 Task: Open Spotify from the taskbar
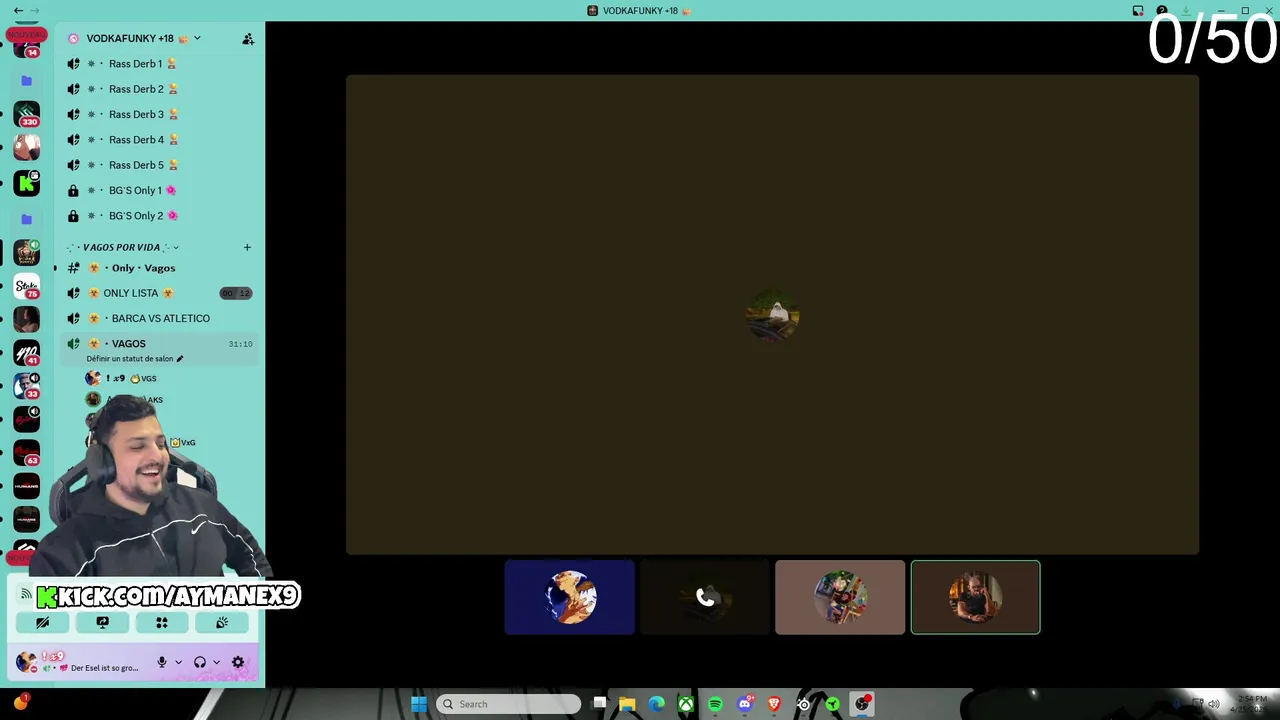click(715, 704)
